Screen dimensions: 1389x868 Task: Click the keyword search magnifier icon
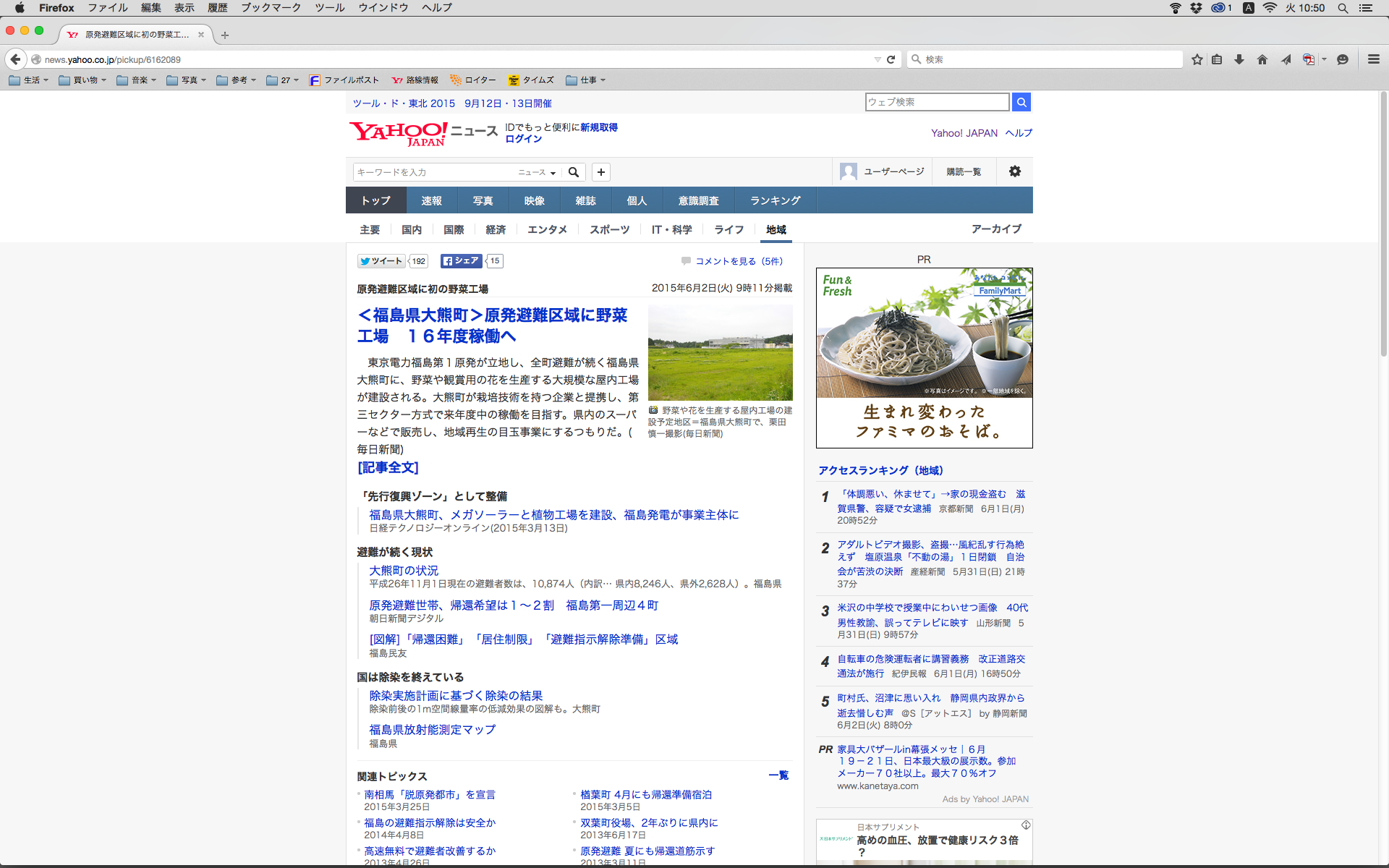point(573,172)
